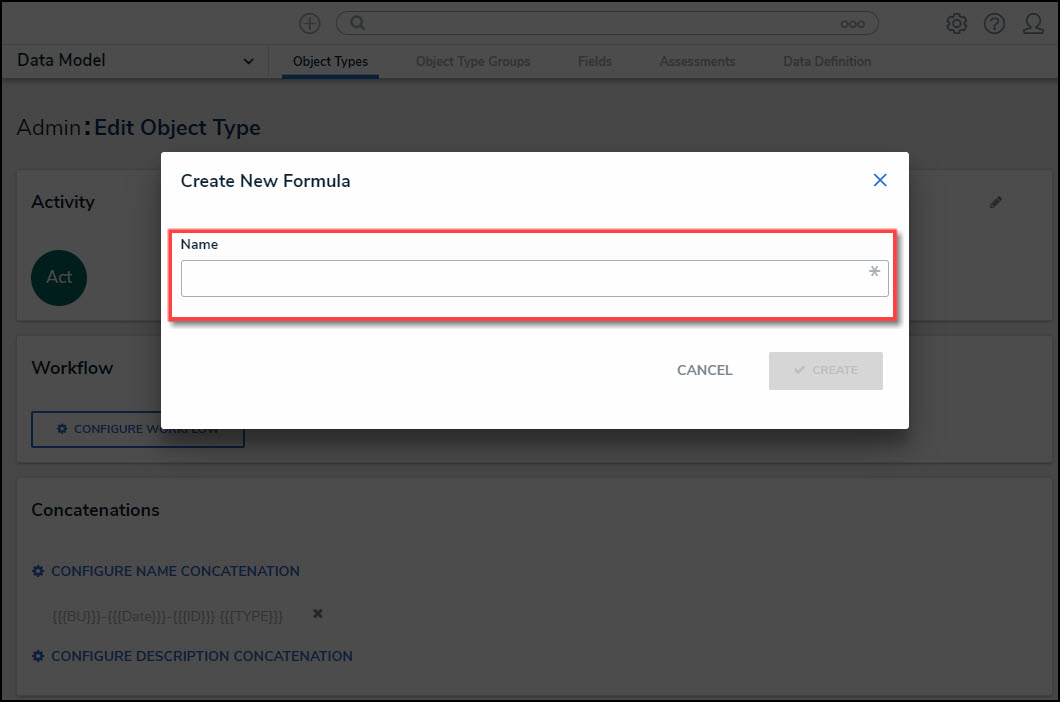Open Configure Description Concatenation link

coord(201,656)
